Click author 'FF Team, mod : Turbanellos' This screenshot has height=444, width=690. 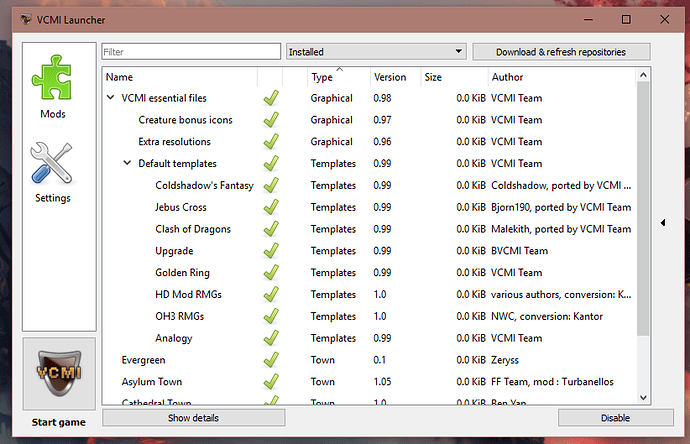click(x=552, y=382)
